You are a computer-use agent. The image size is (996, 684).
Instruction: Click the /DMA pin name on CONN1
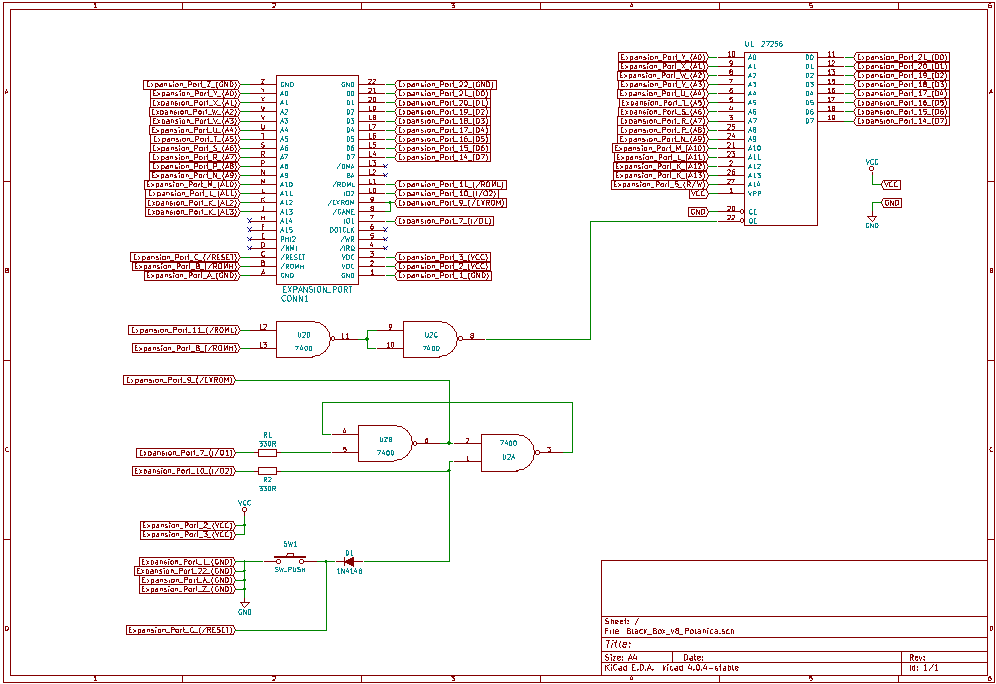click(x=346, y=166)
